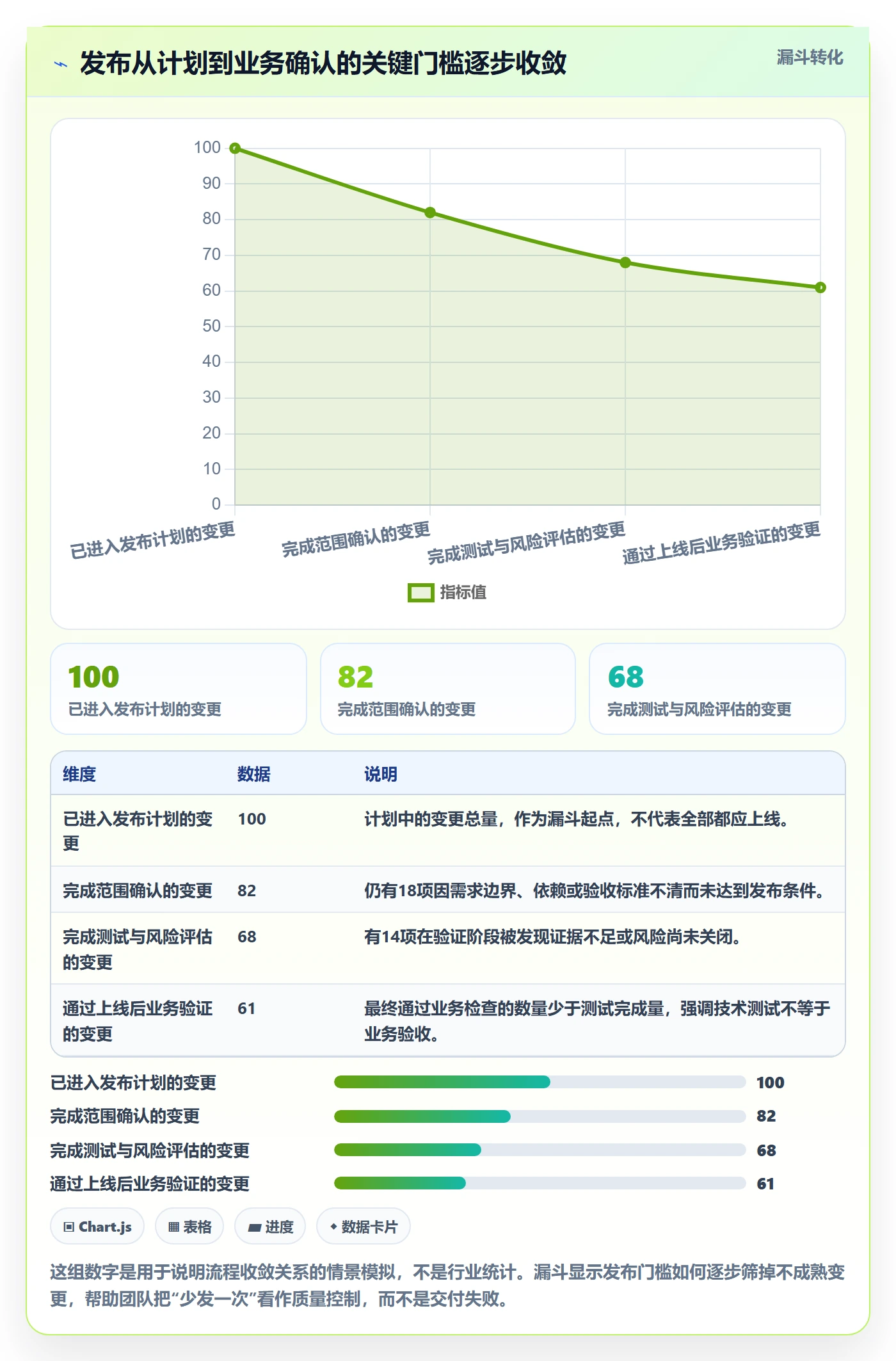Click the 漏斗转化 tag in the header
896x1361 pixels.
click(810, 58)
